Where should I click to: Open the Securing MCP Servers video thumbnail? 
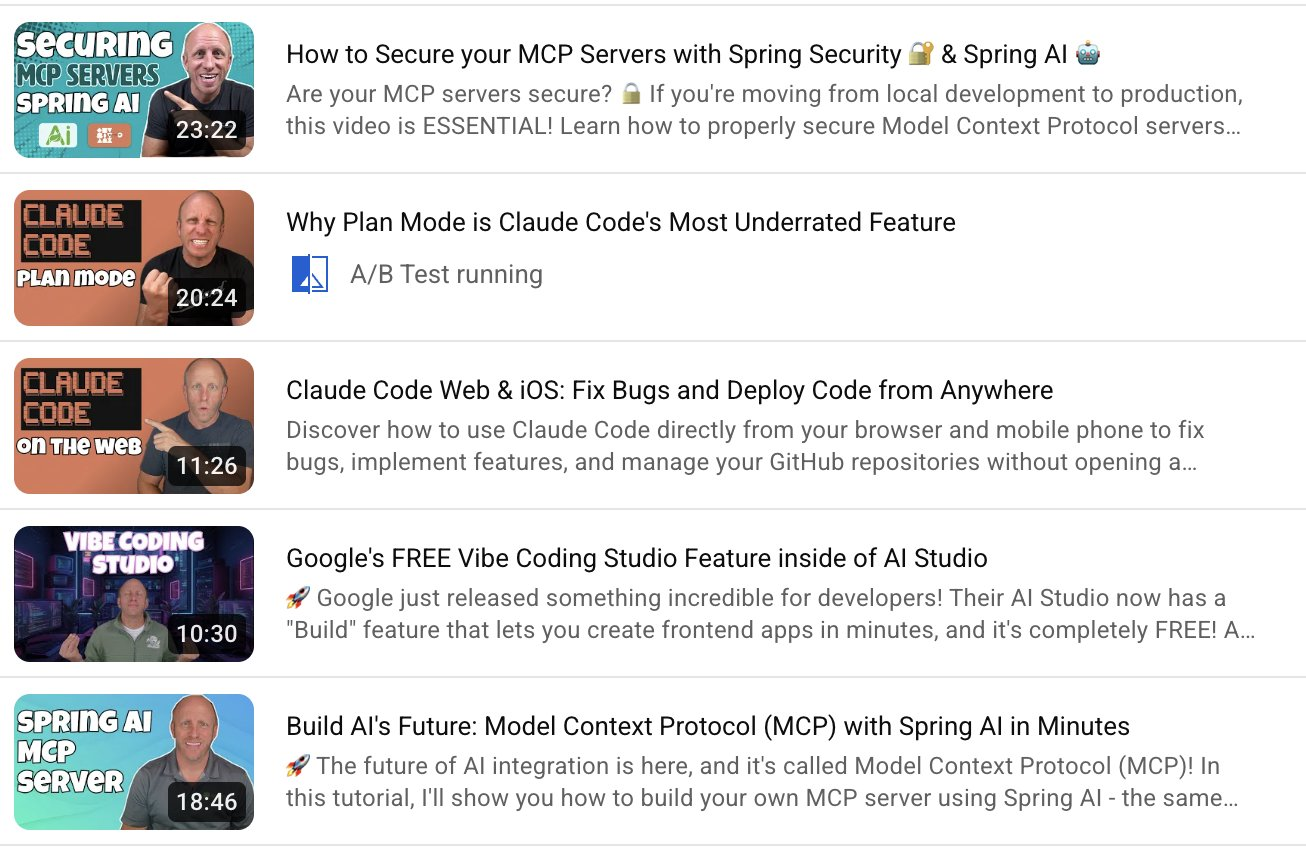[x=134, y=90]
